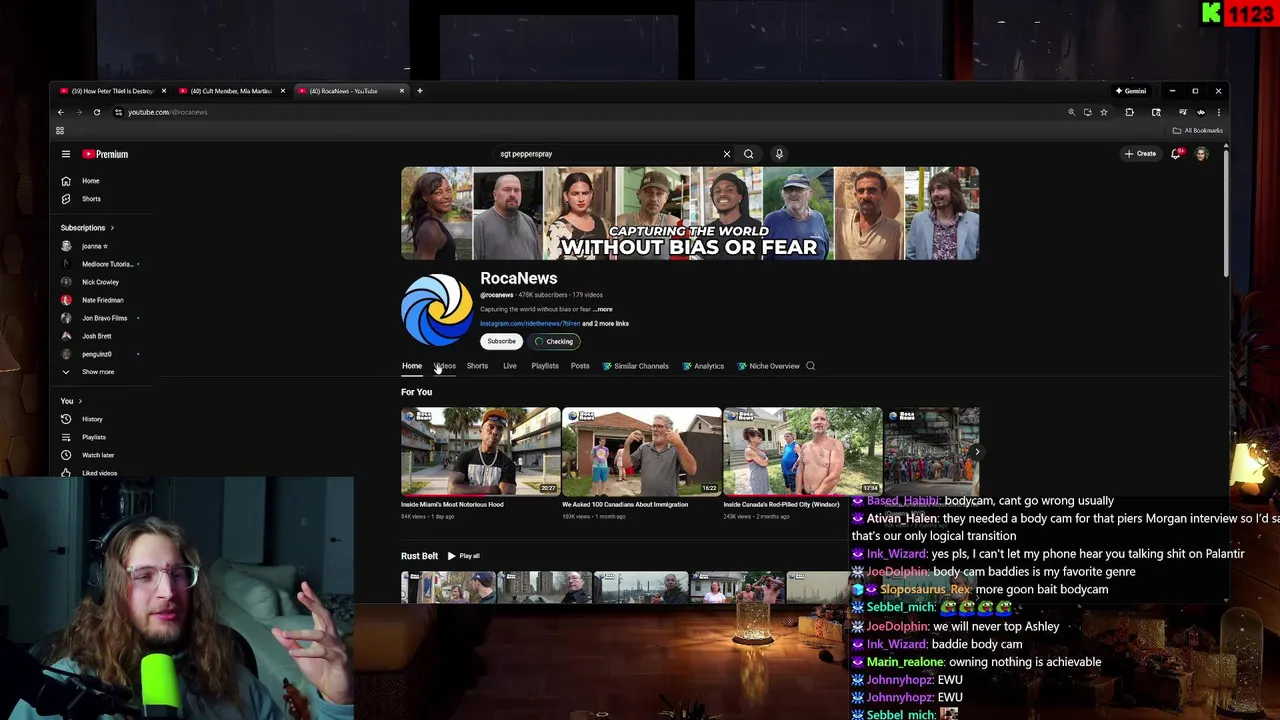1280x720 pixels.
Task: Switch to Cult Member, Mia Martina browser tab
Action: [x=230, y=91]
